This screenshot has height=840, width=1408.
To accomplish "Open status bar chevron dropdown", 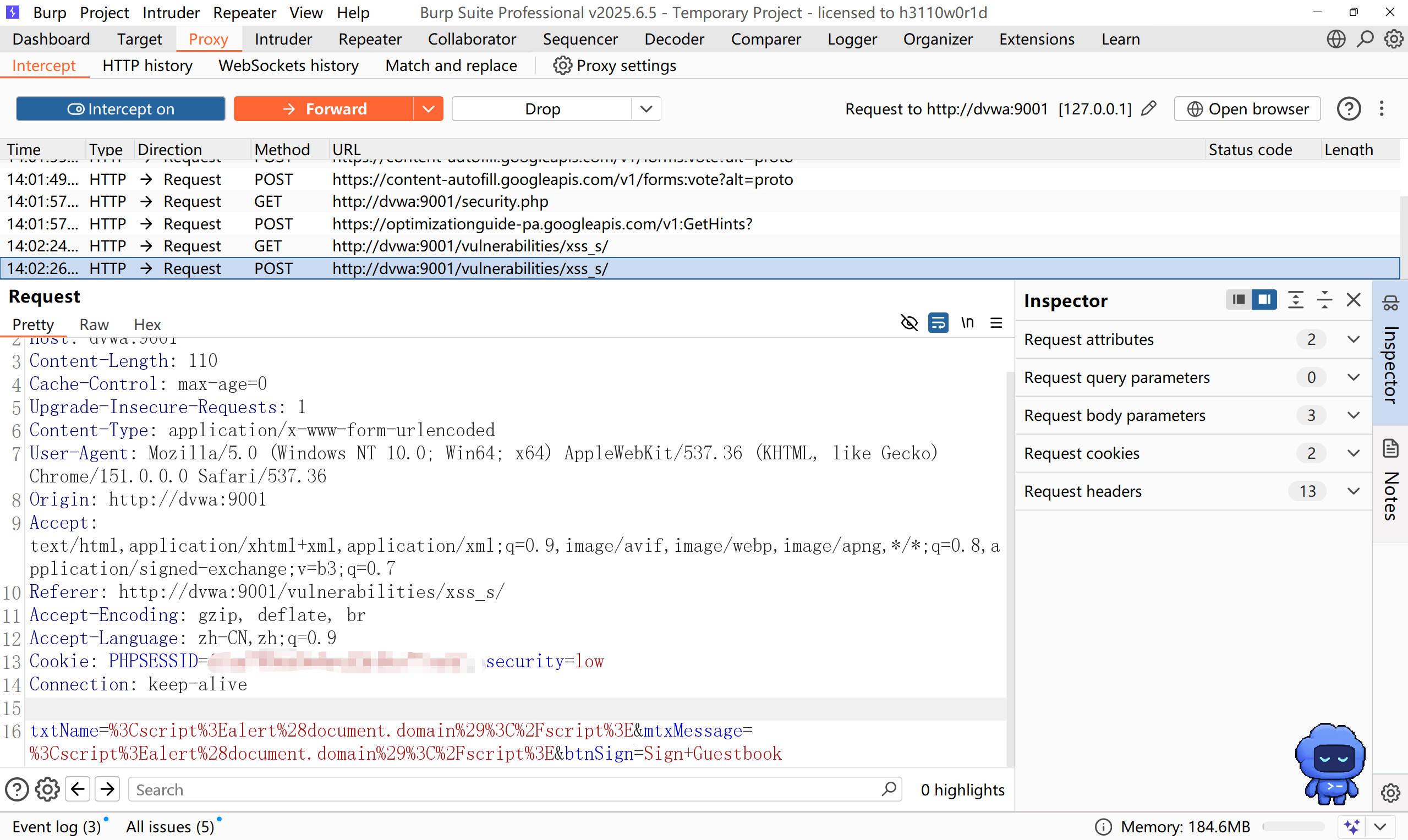I will click(x=1380, y=827).
